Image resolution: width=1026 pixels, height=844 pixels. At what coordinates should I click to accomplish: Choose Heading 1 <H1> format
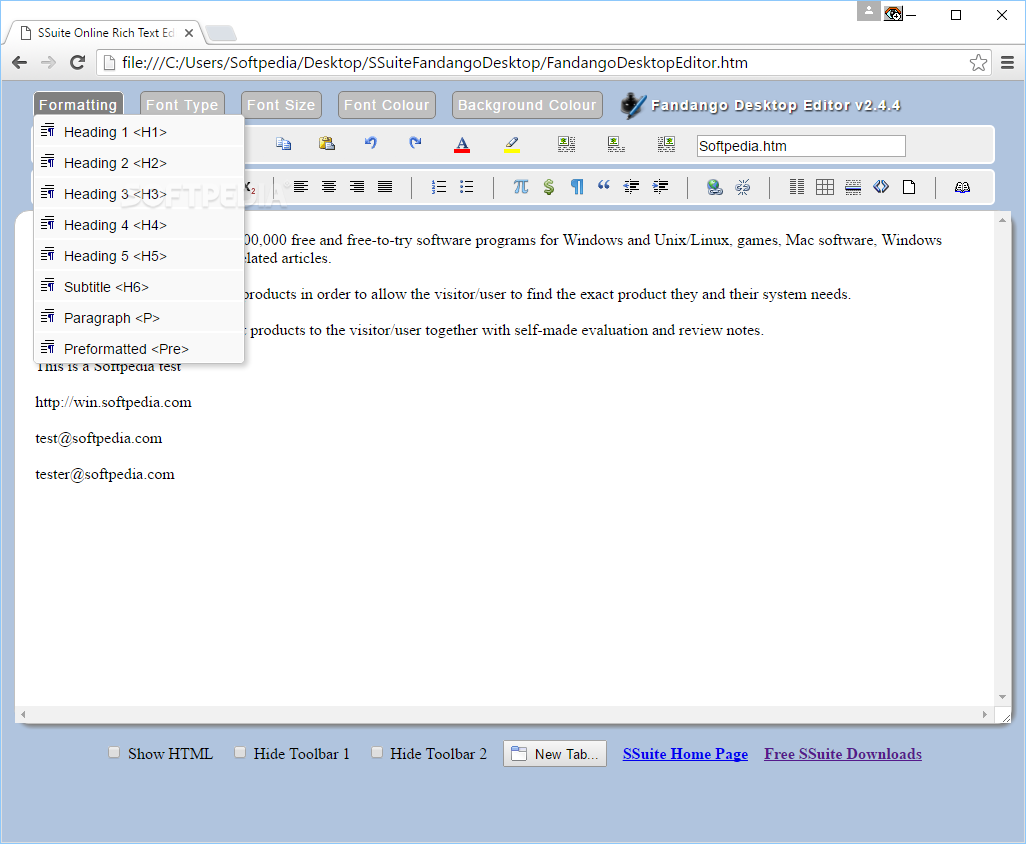click(x=139, y=132)
